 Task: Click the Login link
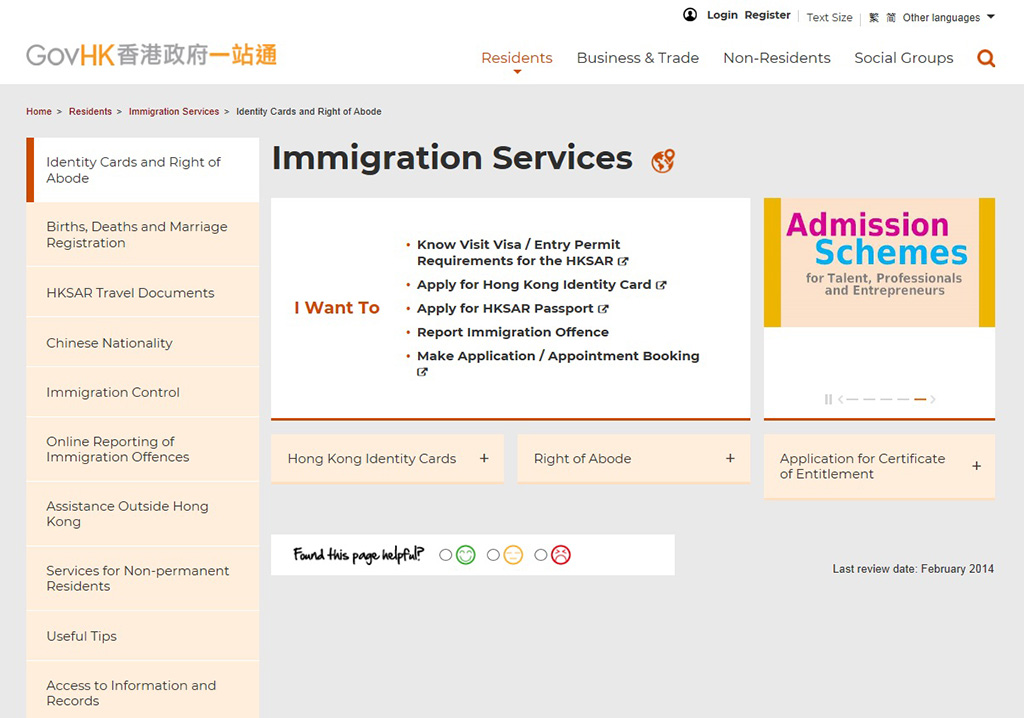(722, 15)
